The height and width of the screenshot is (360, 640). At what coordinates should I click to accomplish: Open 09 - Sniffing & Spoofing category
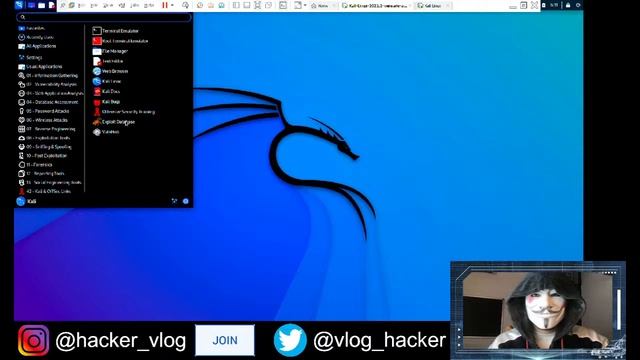[45, 147]
